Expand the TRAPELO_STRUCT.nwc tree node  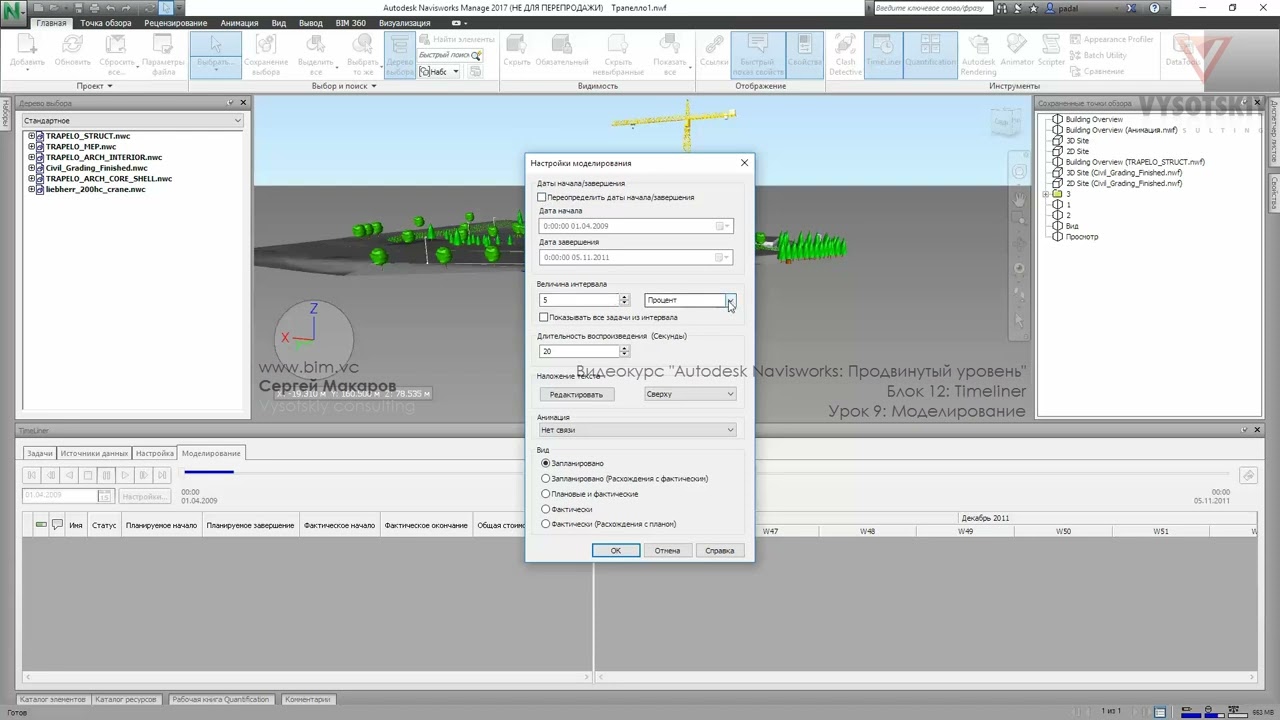31,136
